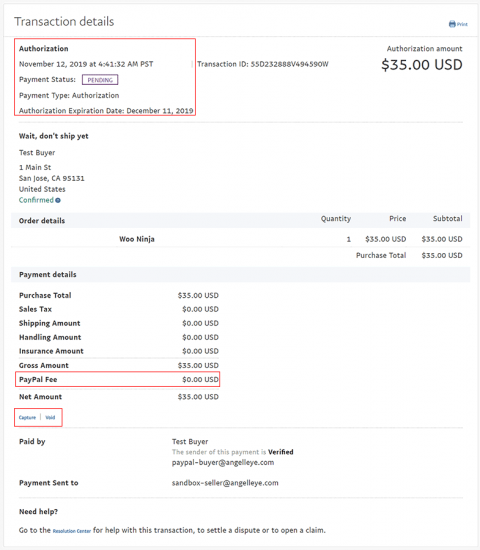Click the Quantity column header
Viewport: 480px width, 550px height.
click(x=336, y=219)
